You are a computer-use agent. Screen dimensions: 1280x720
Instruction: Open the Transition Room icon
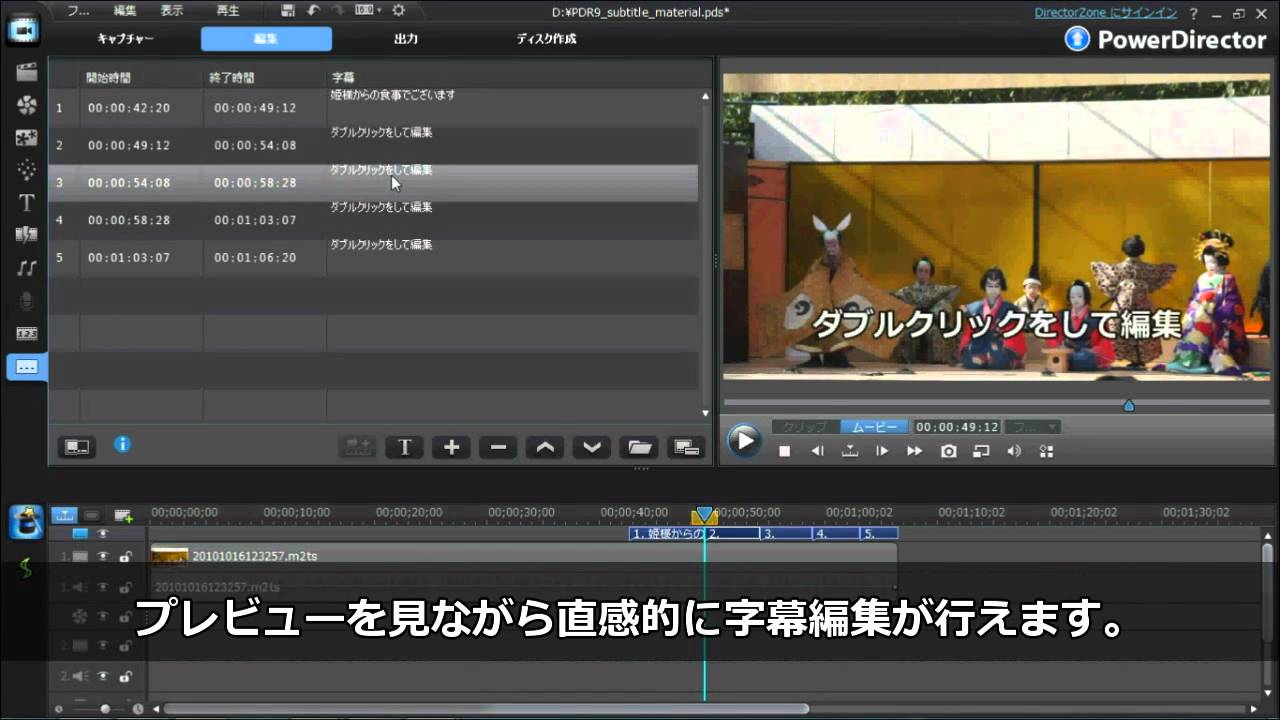(x=27, y=235)
